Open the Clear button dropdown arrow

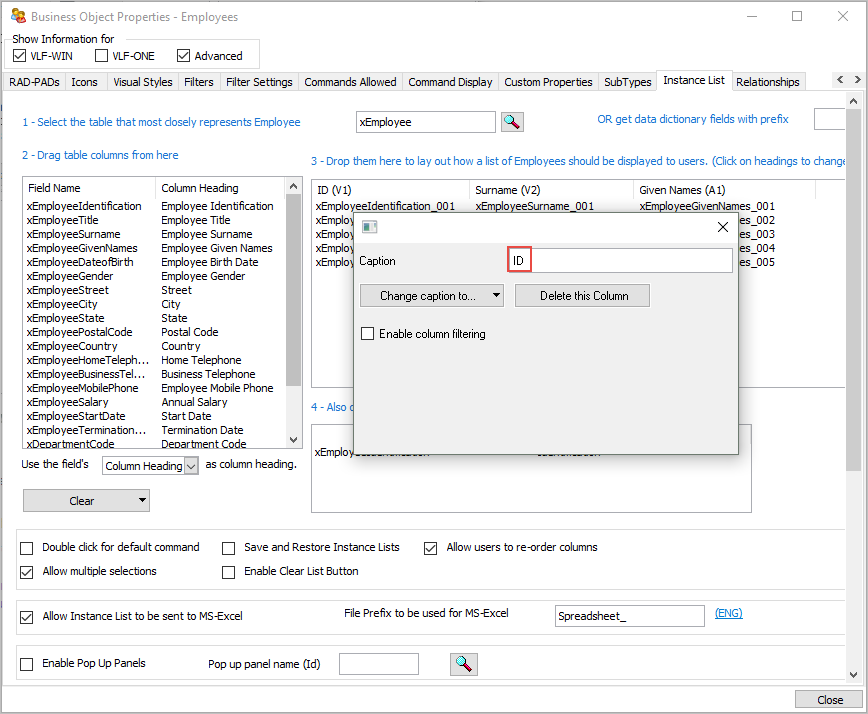click(143, 501)
